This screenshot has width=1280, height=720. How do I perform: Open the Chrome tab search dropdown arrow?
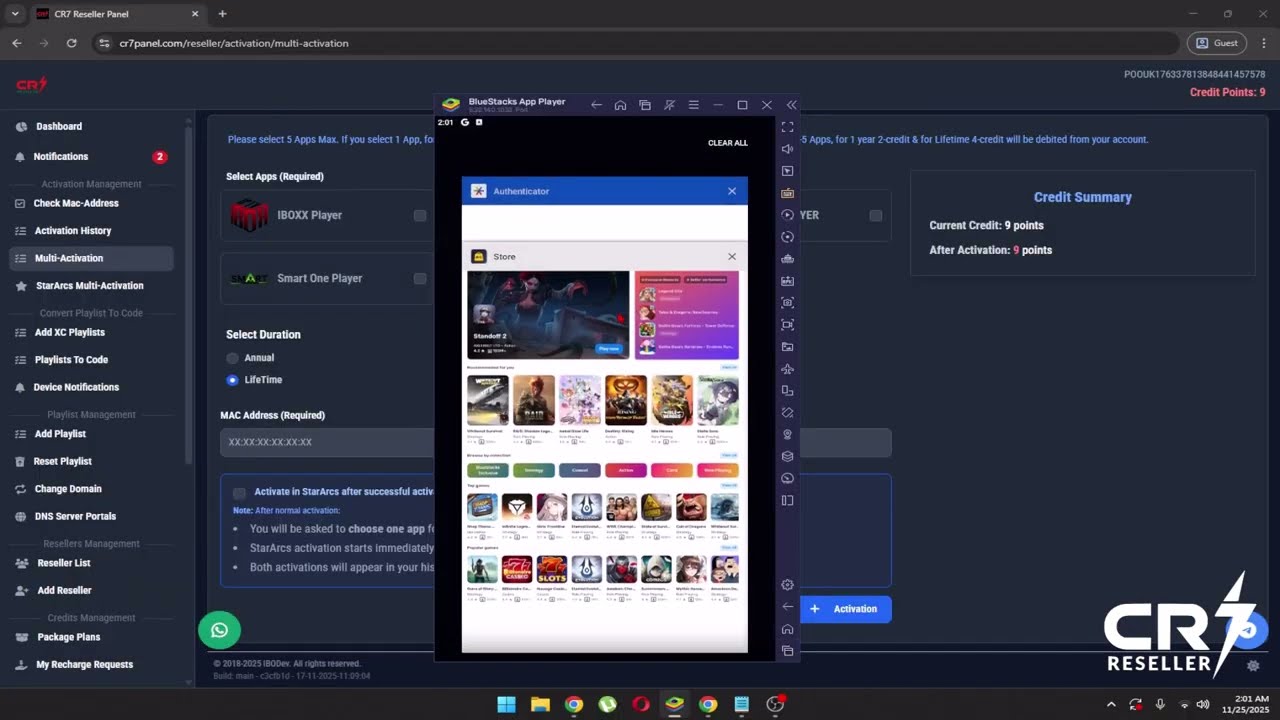[x=14, y=14]
